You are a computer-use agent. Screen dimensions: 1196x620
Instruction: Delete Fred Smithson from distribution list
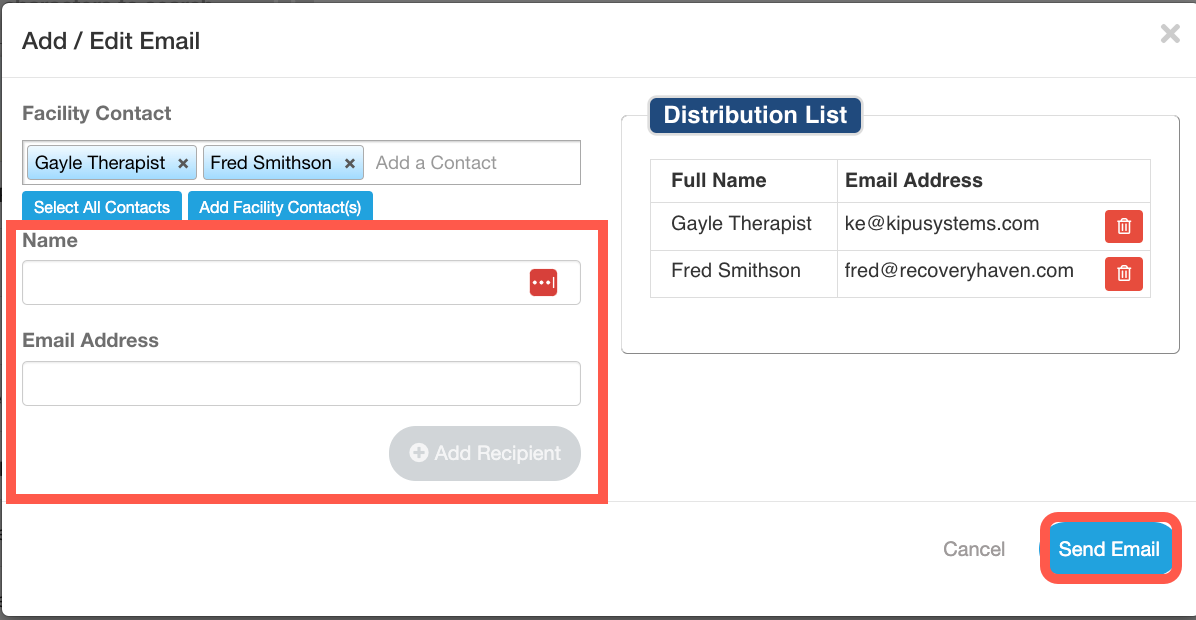point(1123,272)
